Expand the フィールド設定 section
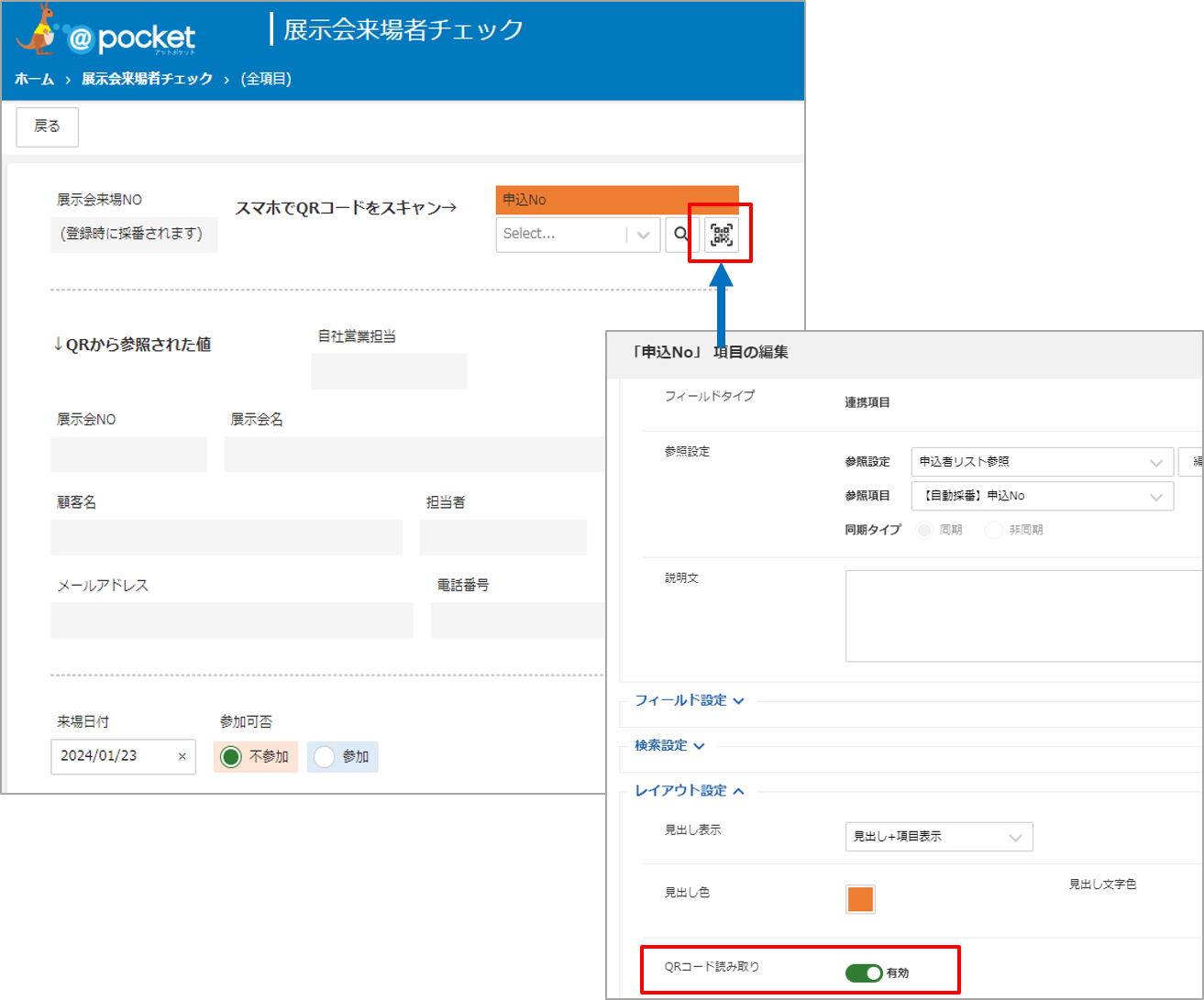The image size is (1204, 1000). click(690, 700)
